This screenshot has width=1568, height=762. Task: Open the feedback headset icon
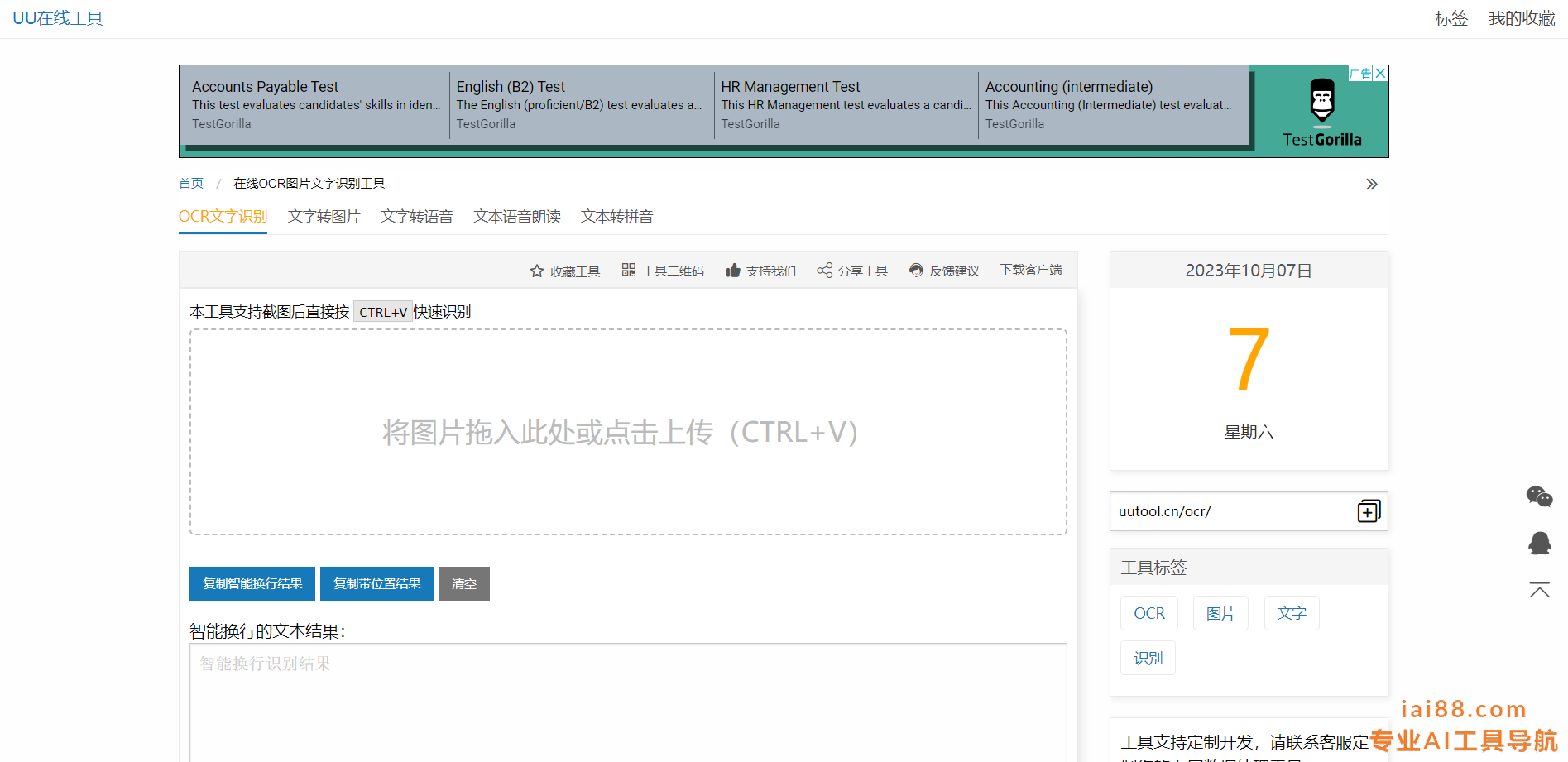point(916,270)
